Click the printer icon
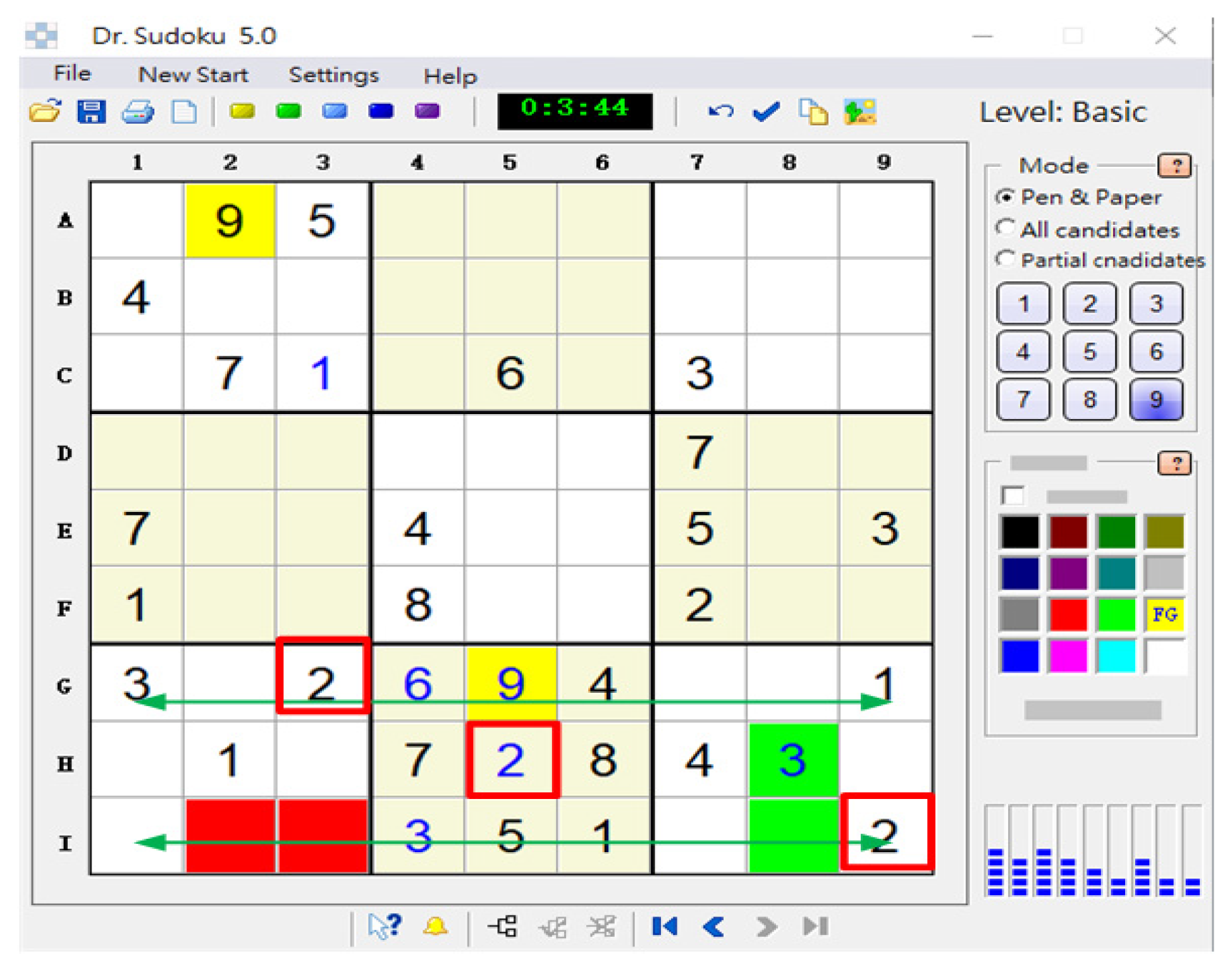The height and width of the screenshot is (976, 1232). click(x=137, y=112)
